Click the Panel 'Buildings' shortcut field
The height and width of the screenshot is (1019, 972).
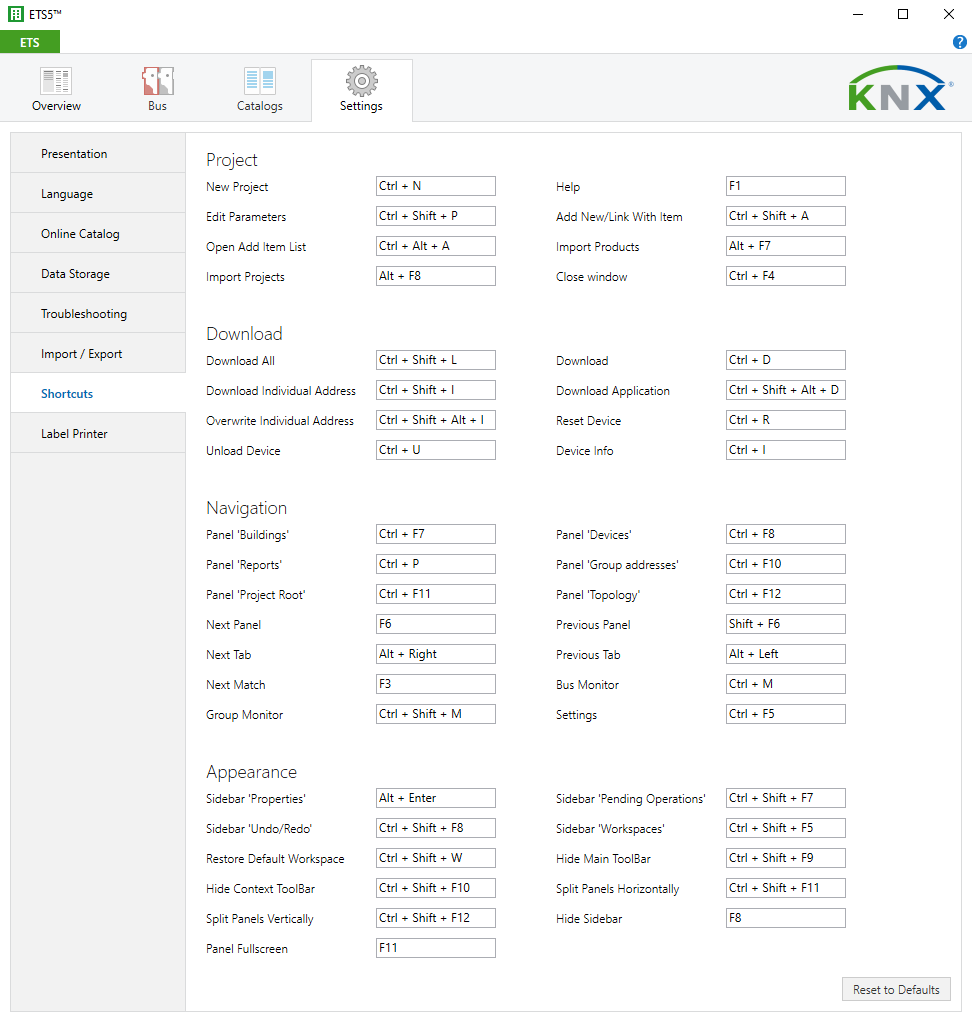[x=435, y=534]
